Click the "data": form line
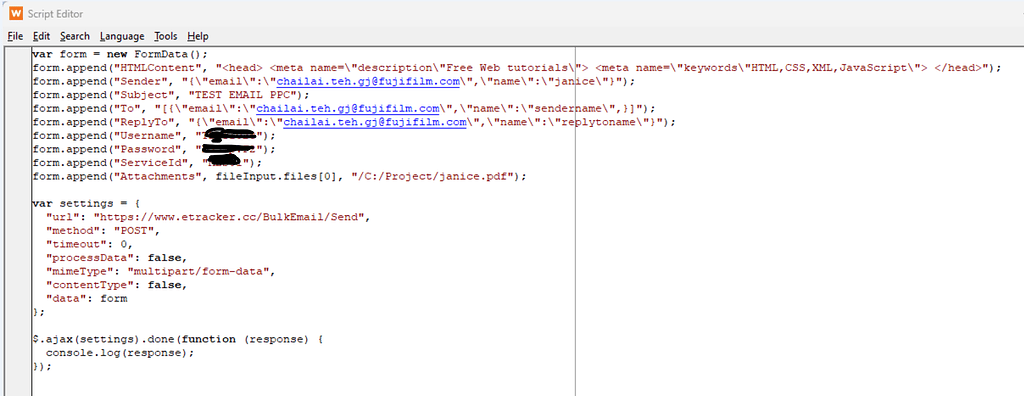The height and width of the screenshot is (396, 1024). click(x=86, y=299)
